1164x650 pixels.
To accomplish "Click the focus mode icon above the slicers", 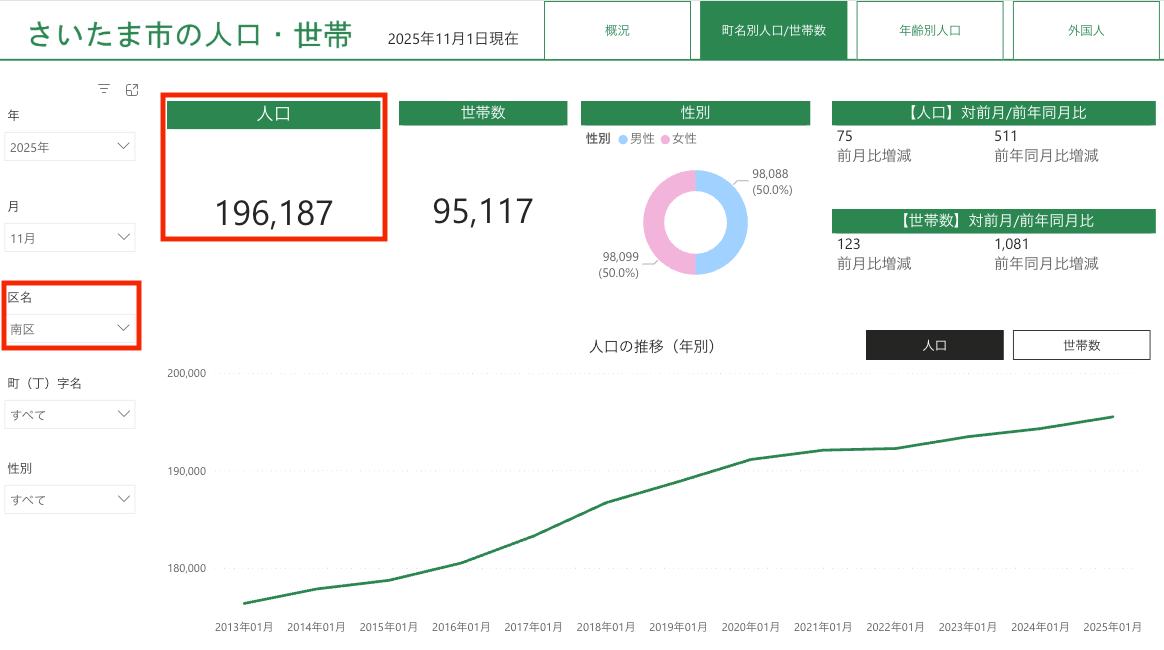I will tap(132, 90).
